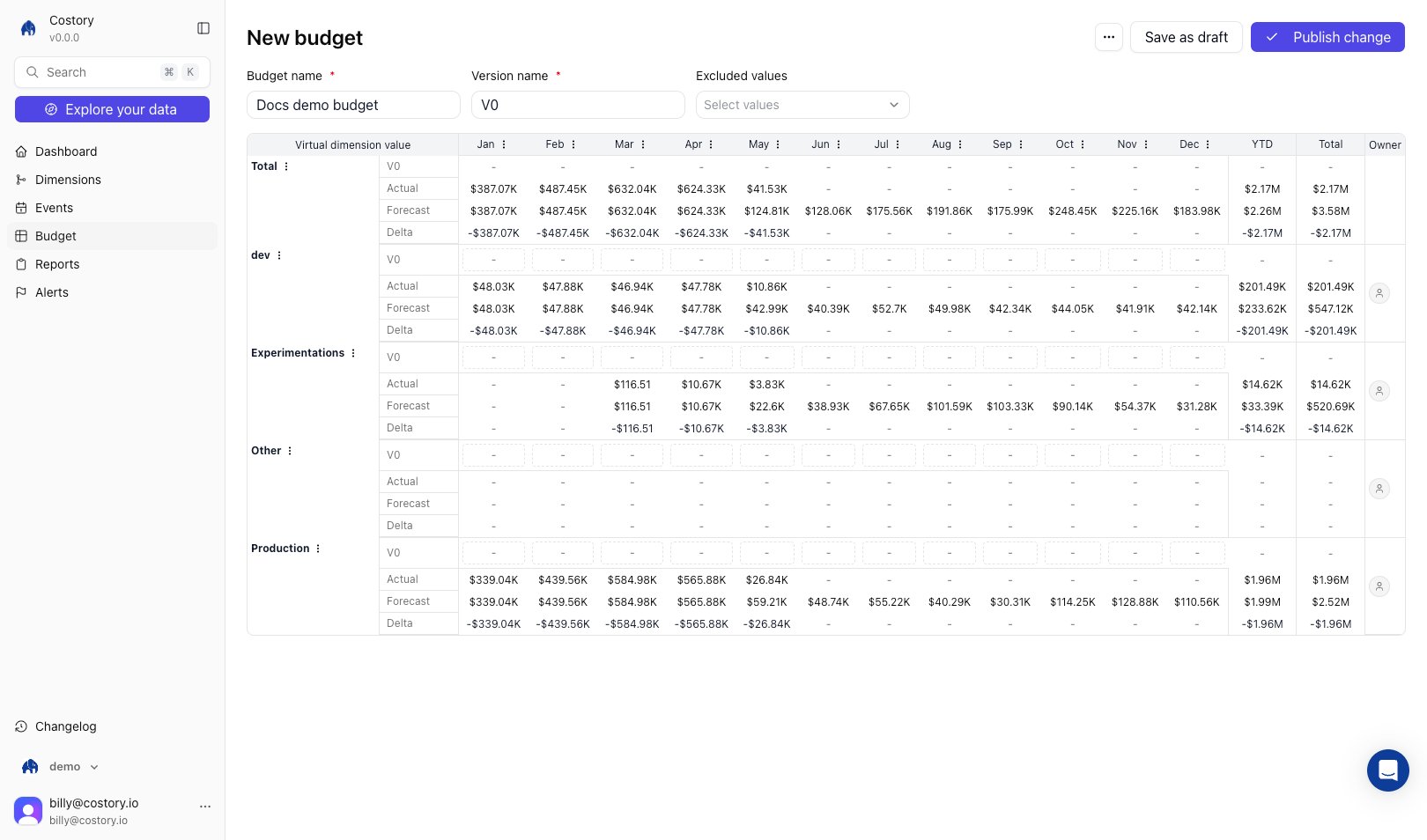Assign owner for the Production row
The image size is (1427, 840).
tap(1379, 586)
